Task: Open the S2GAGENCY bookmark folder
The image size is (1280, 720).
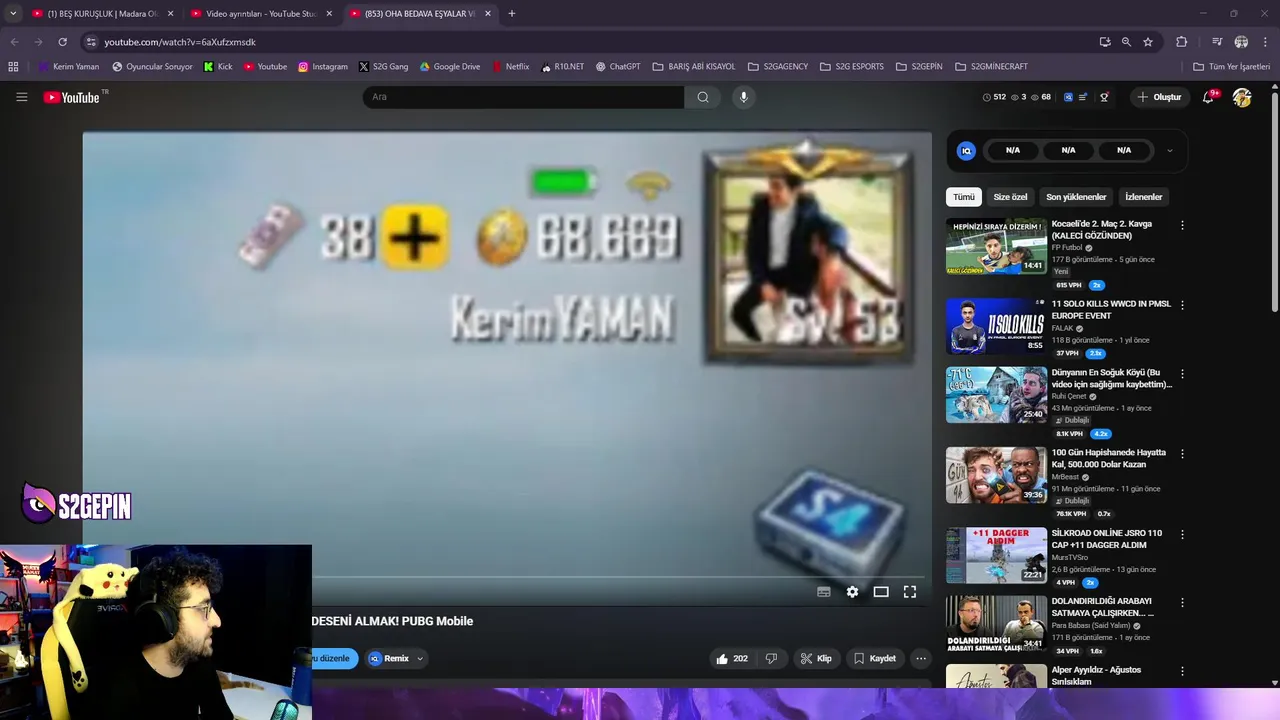Action: 777,66
